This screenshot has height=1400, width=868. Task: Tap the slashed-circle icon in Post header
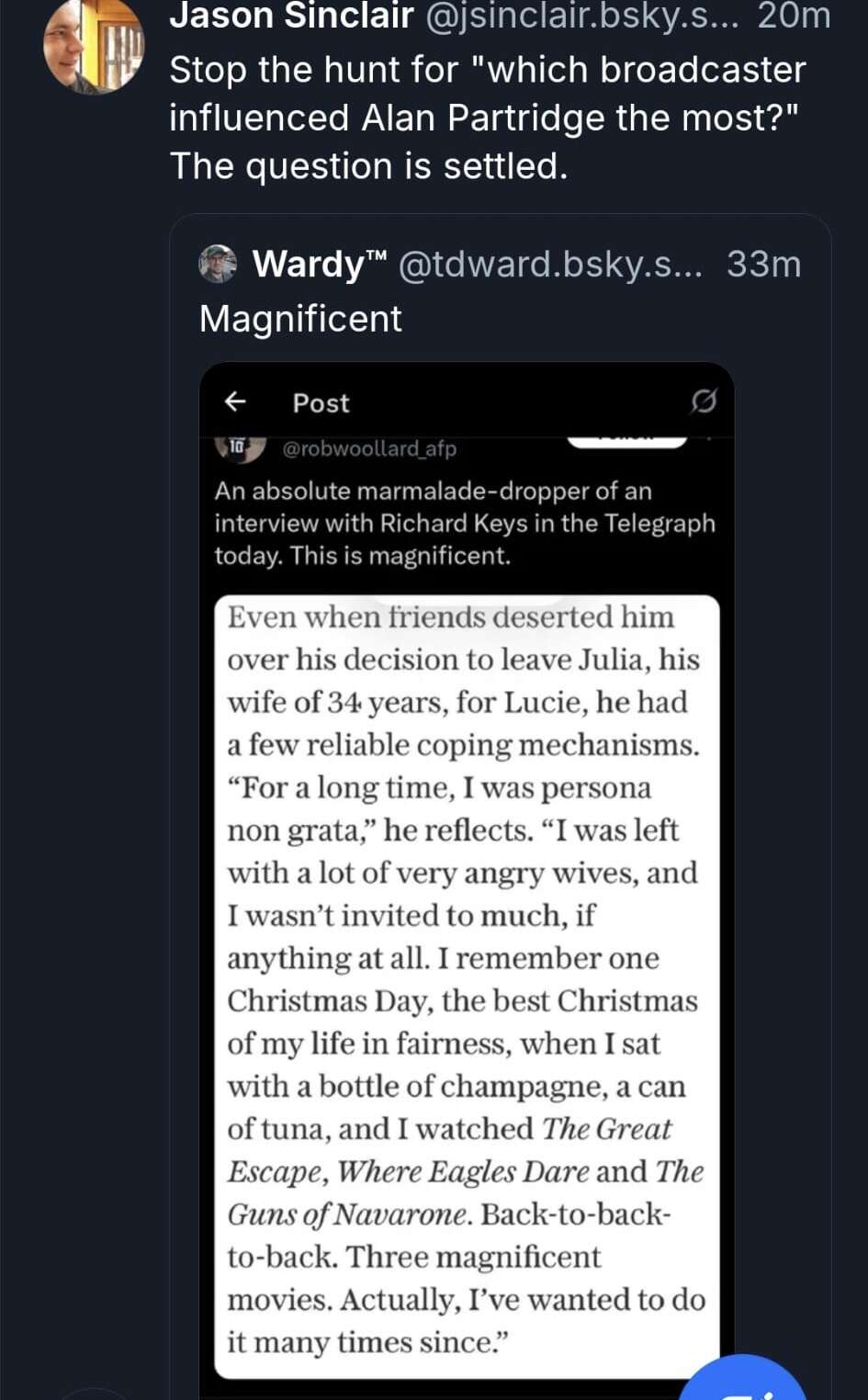pos(704,401)
